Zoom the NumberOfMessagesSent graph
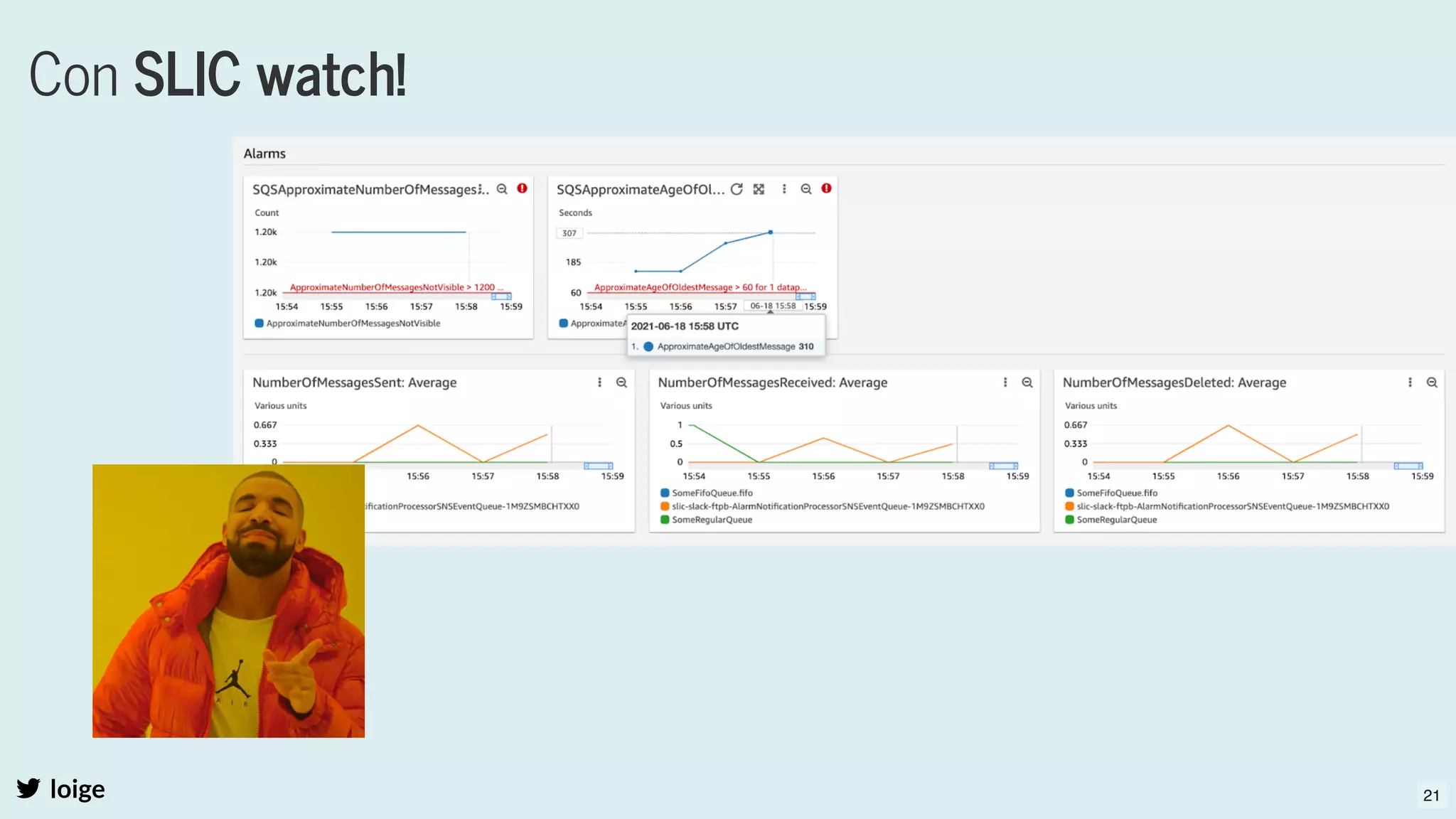 (x=621, y=382)
